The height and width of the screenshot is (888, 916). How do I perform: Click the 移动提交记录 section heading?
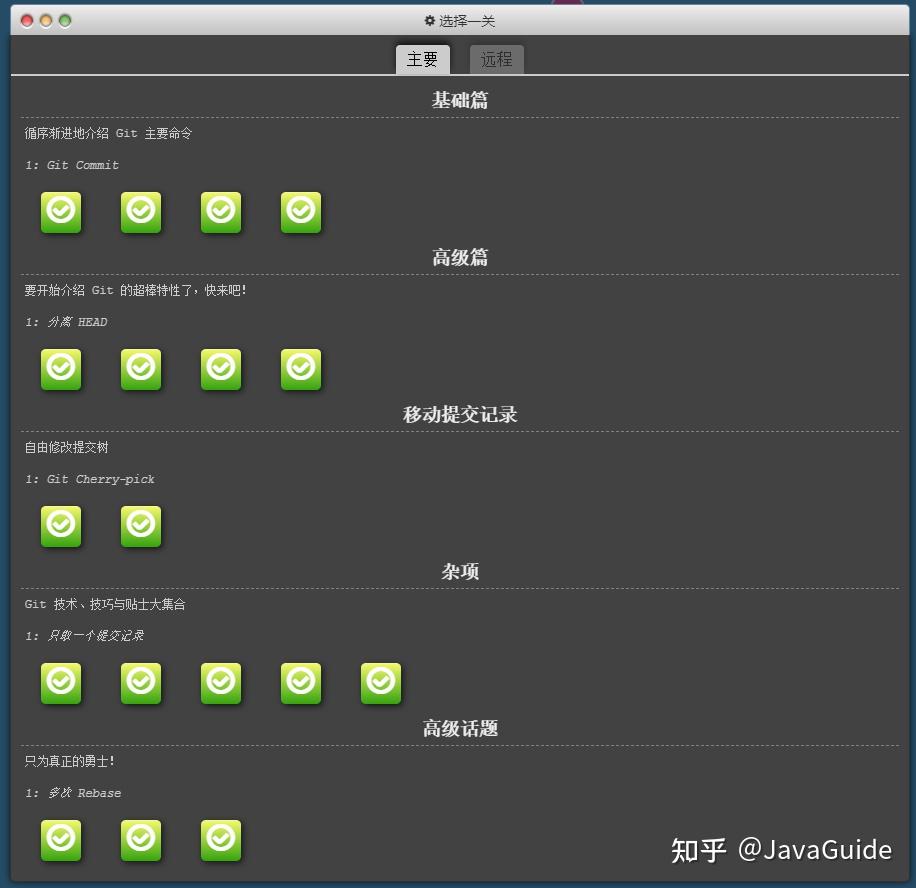[x=460, y=414]
